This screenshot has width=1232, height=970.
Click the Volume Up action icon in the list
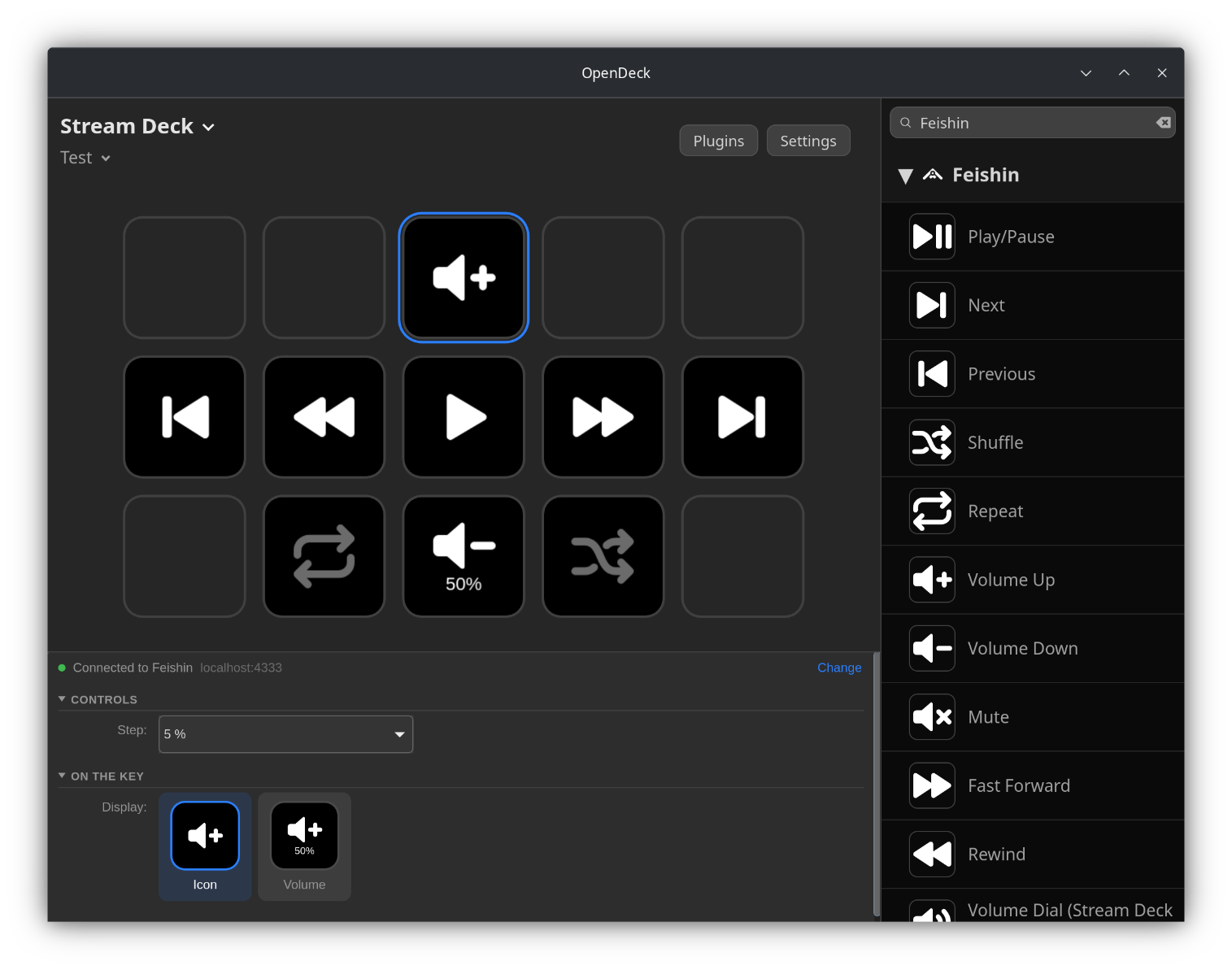point(932,580)
